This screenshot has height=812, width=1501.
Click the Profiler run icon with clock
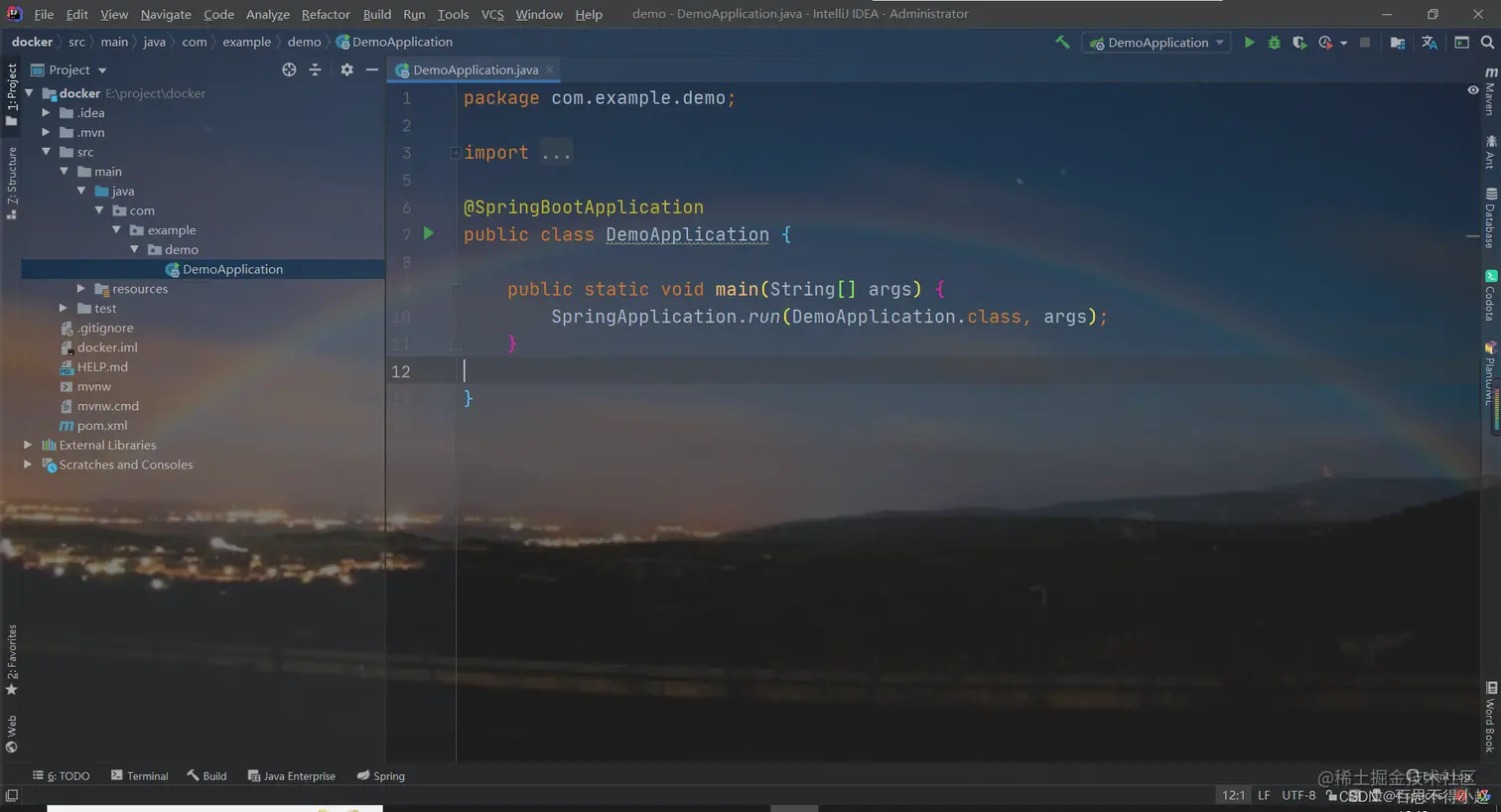tap(1325, 43)
